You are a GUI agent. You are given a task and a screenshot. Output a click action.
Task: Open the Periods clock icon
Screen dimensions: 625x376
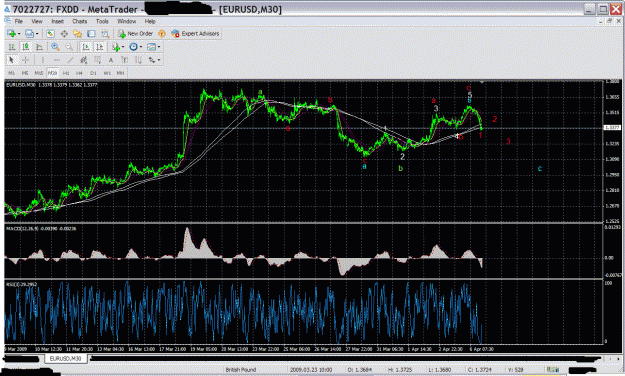(x=133, y=47)
